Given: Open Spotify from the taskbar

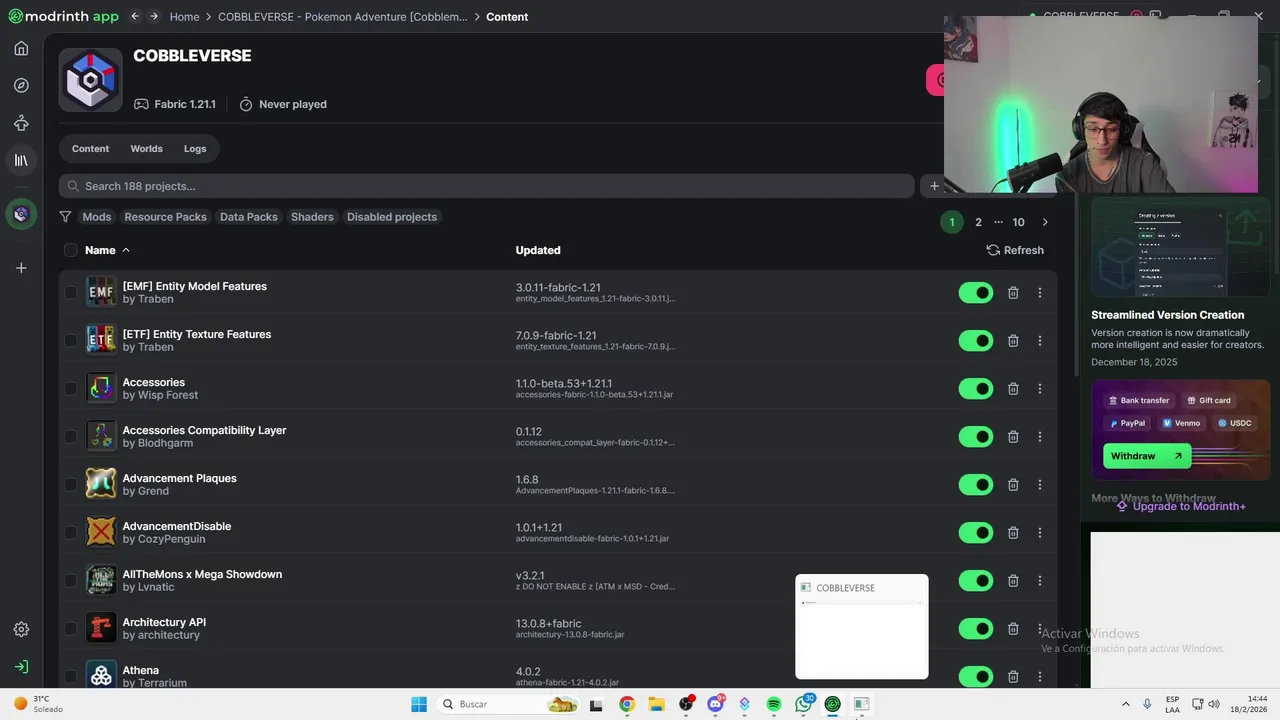Looking at the screenshot, I should point(774,704).
